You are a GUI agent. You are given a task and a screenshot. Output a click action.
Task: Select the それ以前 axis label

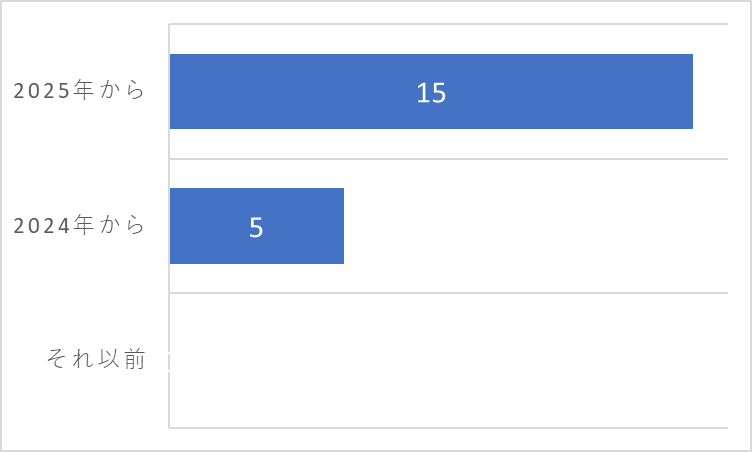tap(96, 359)
